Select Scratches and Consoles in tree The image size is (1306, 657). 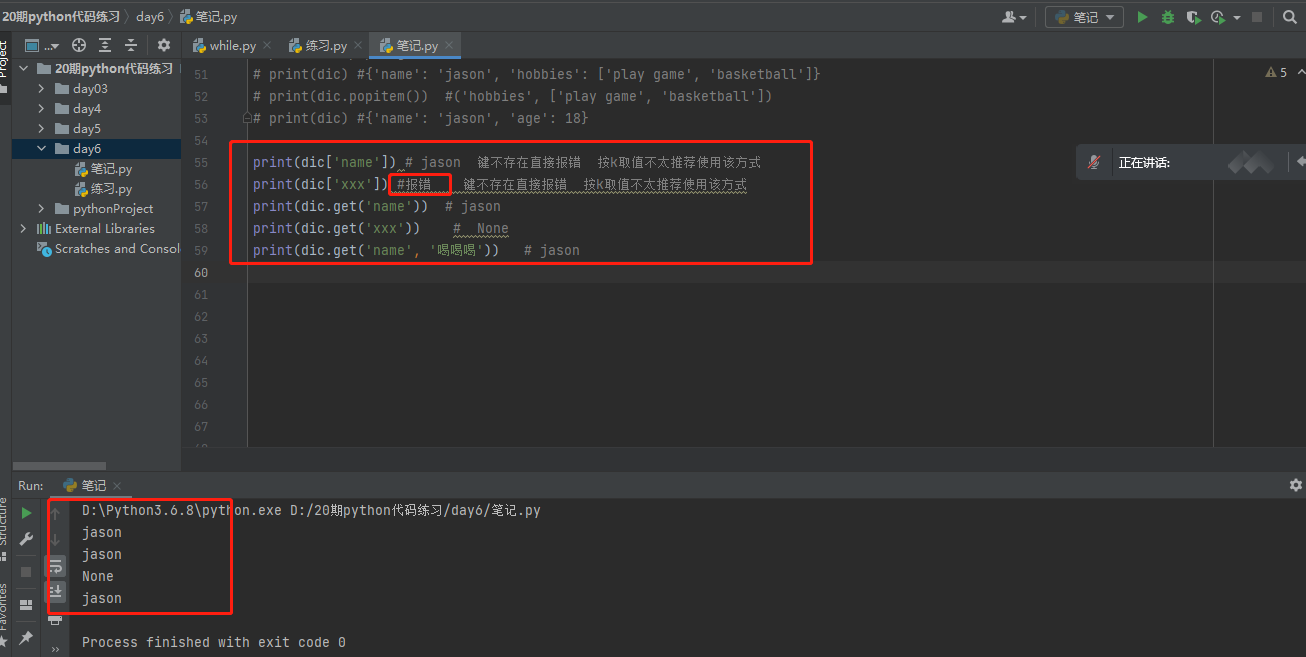tap(108, 249)
